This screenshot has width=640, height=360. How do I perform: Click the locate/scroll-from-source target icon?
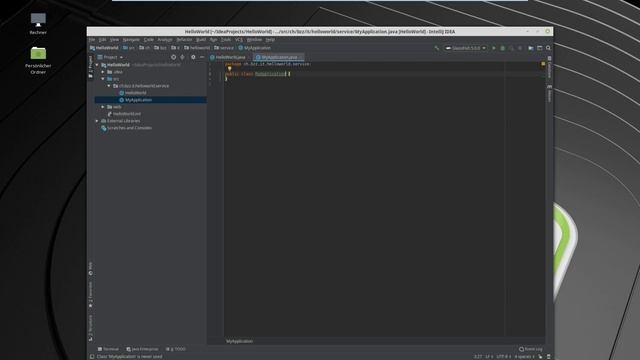(173, 57)
